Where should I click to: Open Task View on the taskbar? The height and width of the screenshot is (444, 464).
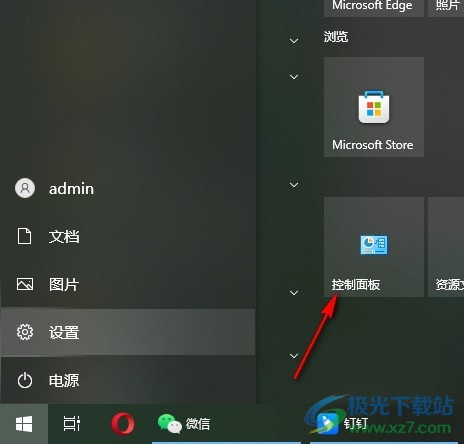(72, 424)
